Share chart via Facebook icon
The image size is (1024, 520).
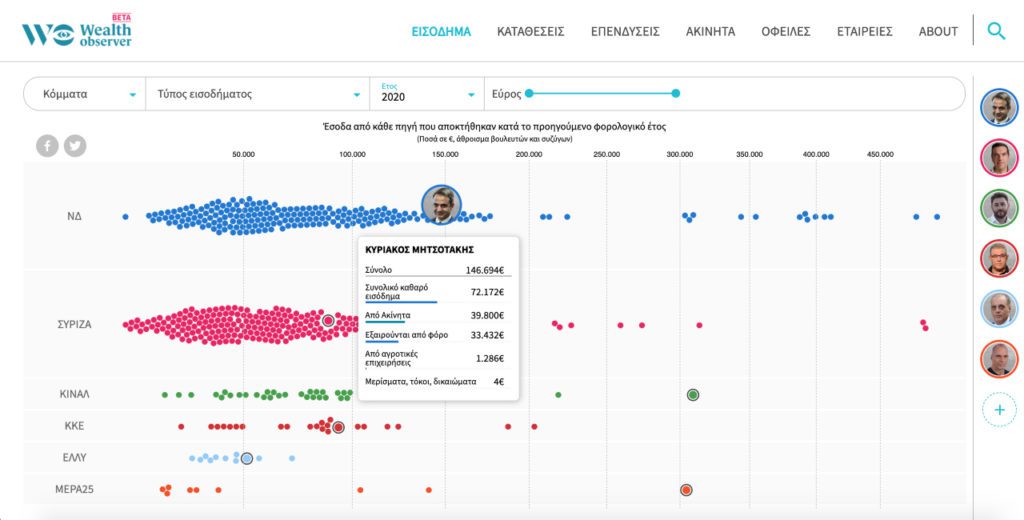(x=47, y=146)
